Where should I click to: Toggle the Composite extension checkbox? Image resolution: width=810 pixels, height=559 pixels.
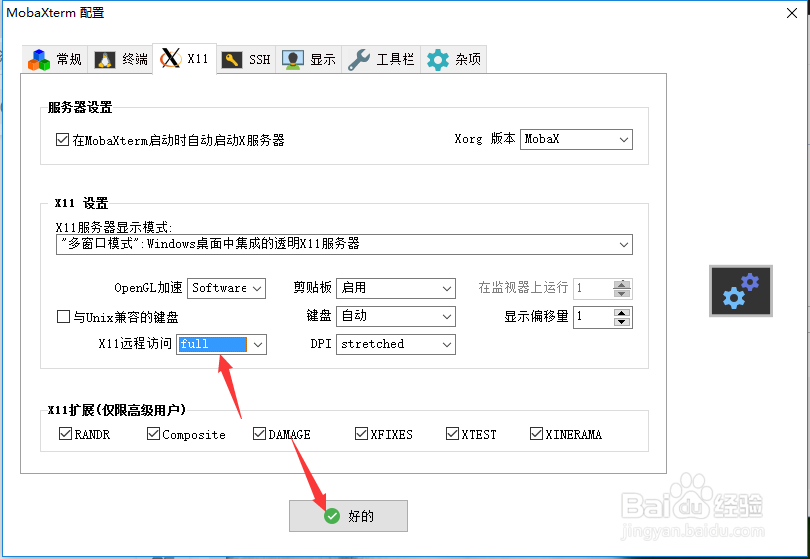pos(153,433)
